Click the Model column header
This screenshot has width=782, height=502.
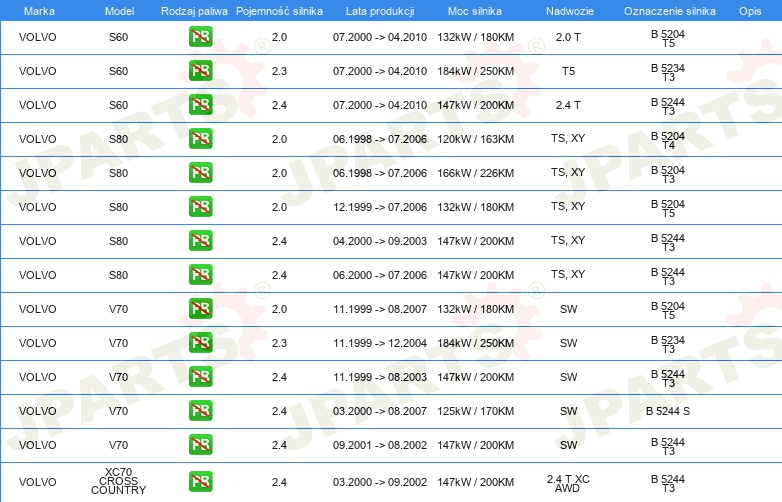coord(119,11)
